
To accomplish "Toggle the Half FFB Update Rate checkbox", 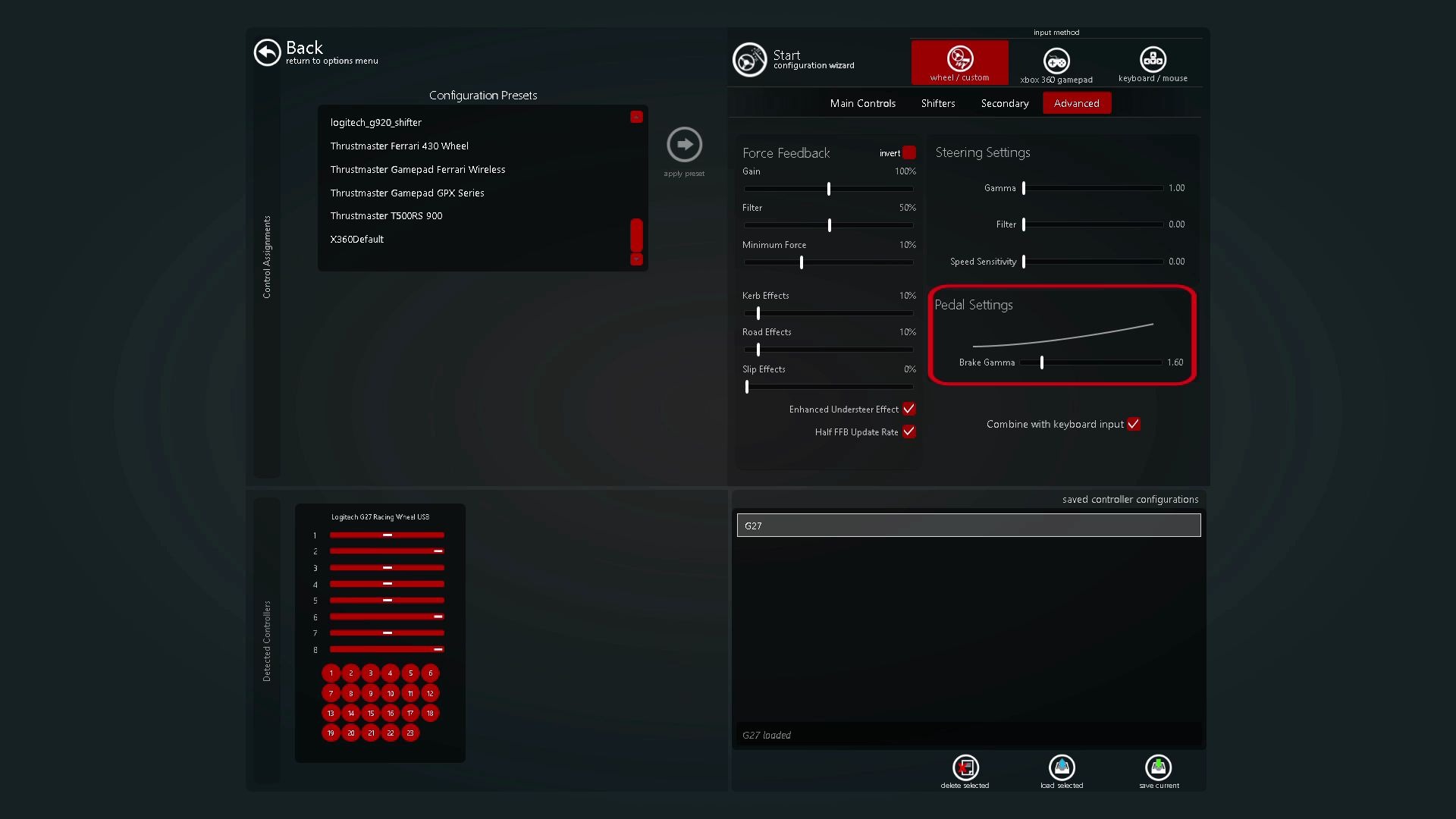I will [908, 431].
